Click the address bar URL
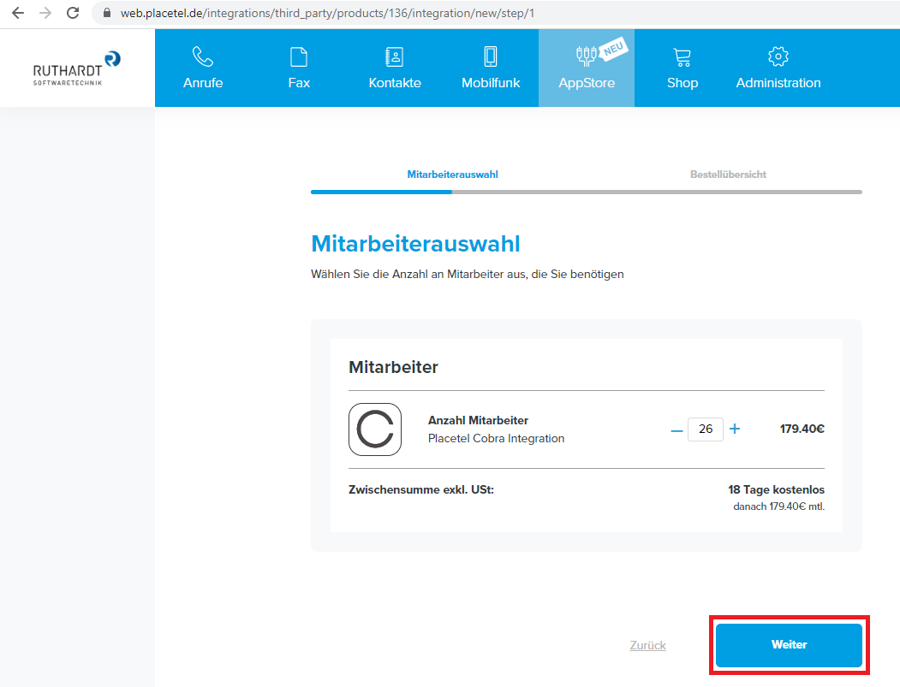 pos(327,13)
